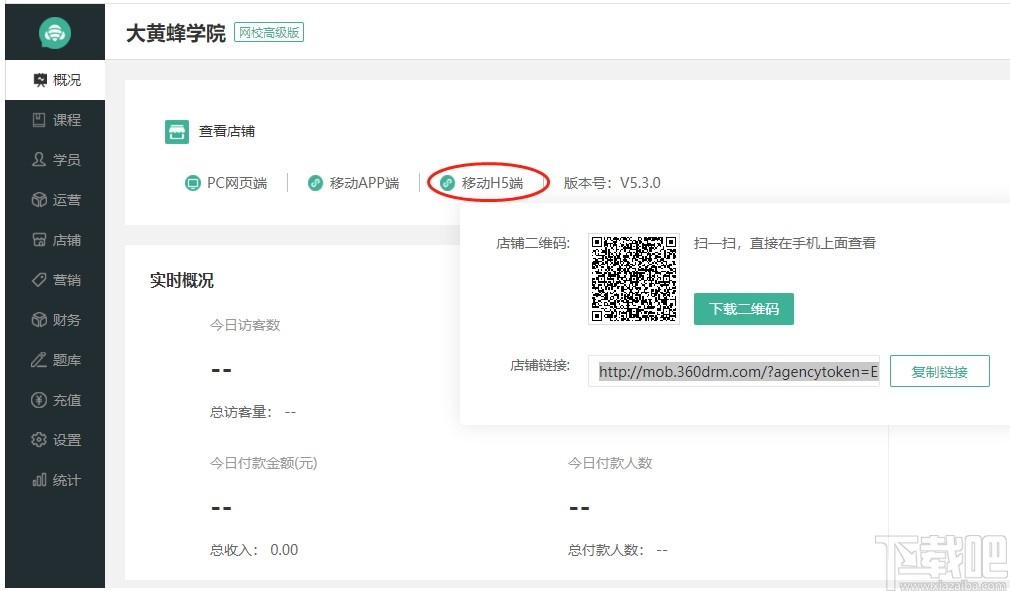The image size is (1010, 591).
Task: Click the 下载二维码 download button
Action: tap(743, 309)
